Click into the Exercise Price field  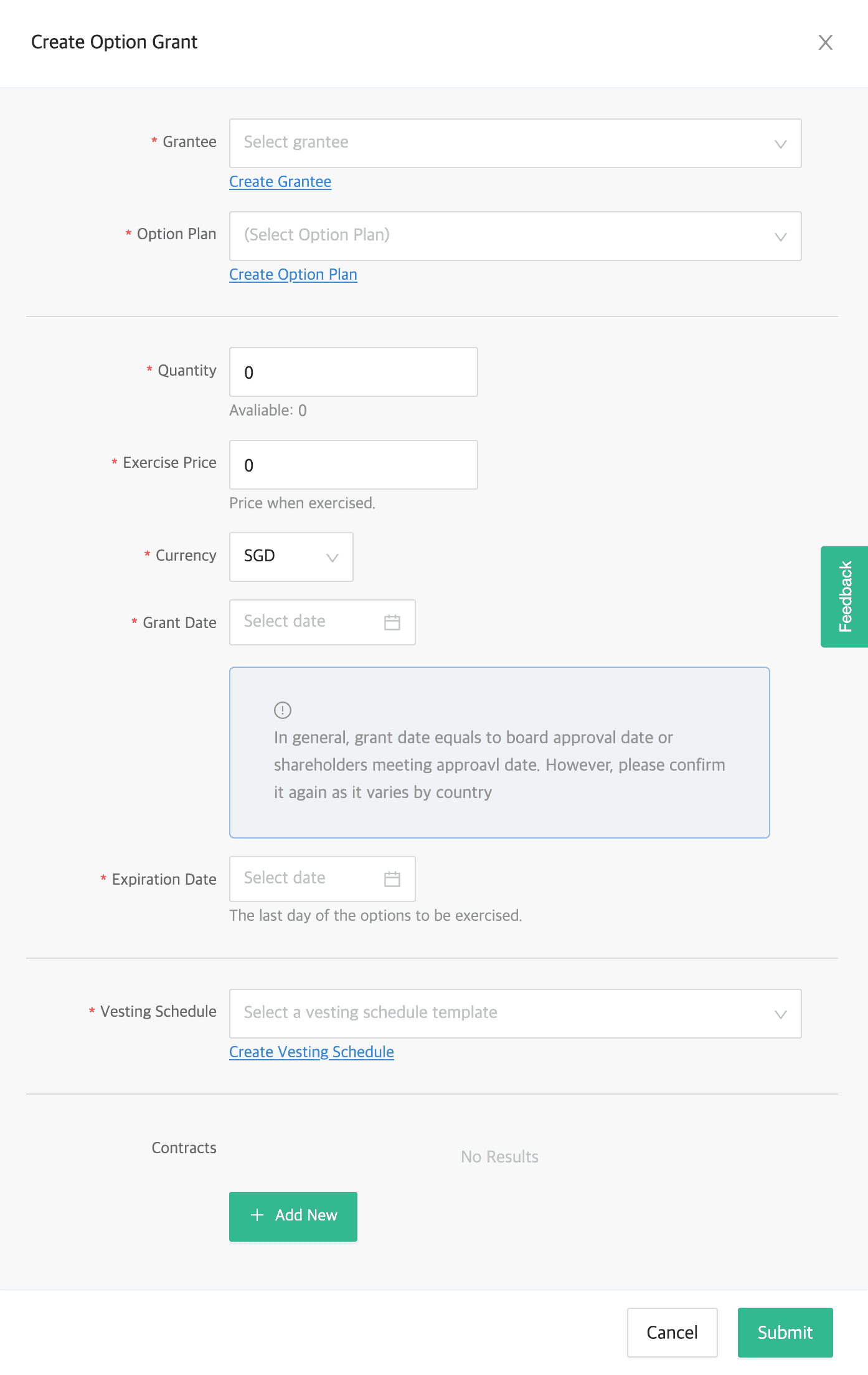coord(353,465)
